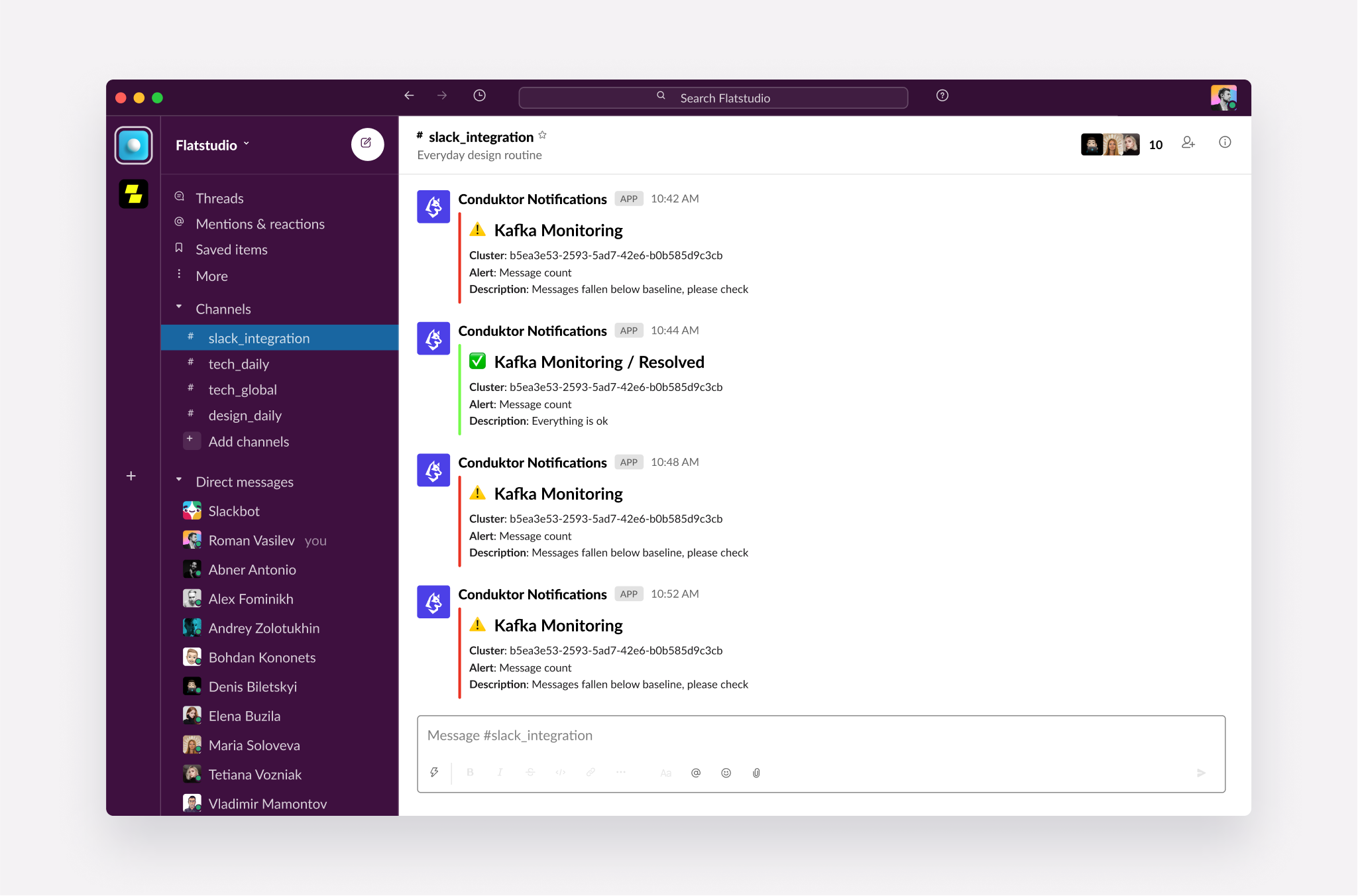Viewport: 1358px width, 896px height.
Task: Open shortcuts lightning bolt icon
Action: (434, 772)
